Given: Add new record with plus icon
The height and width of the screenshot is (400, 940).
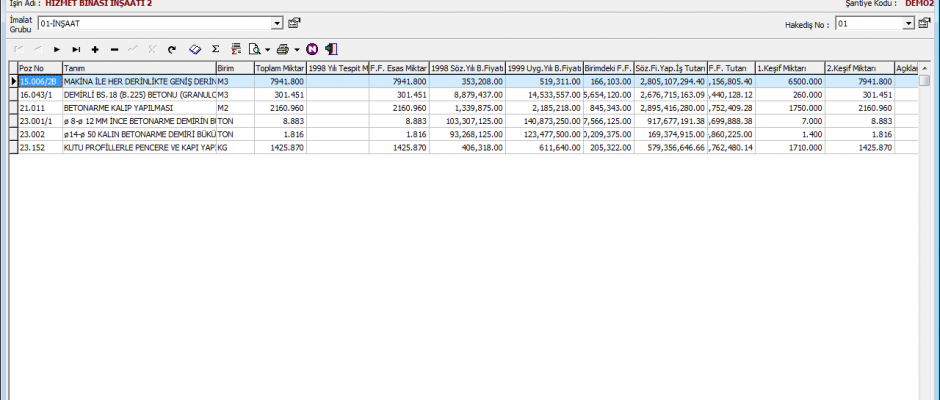Looking at the screenshot, I should [95, 48].
